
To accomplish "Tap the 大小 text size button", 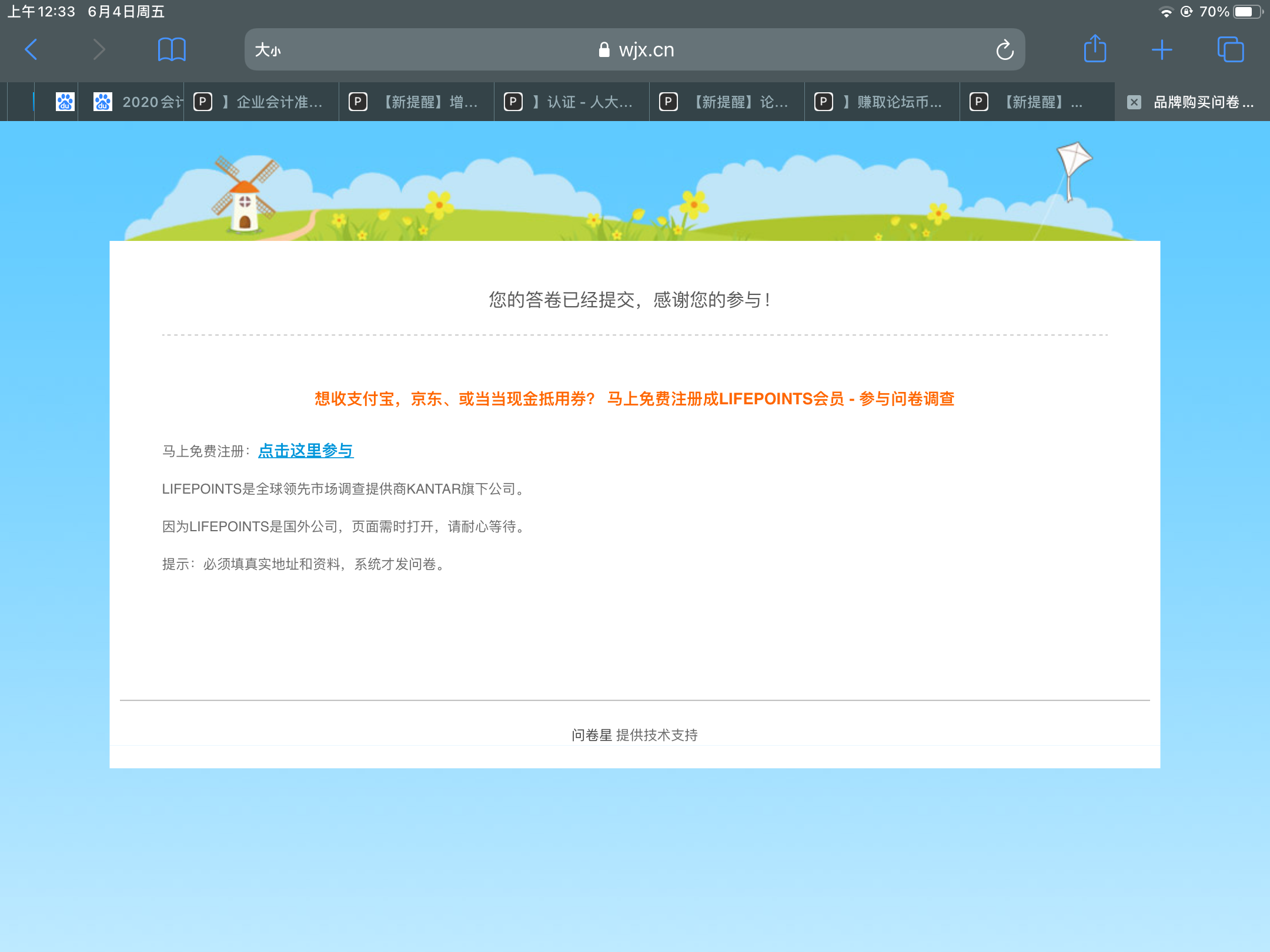I will 268,50.
